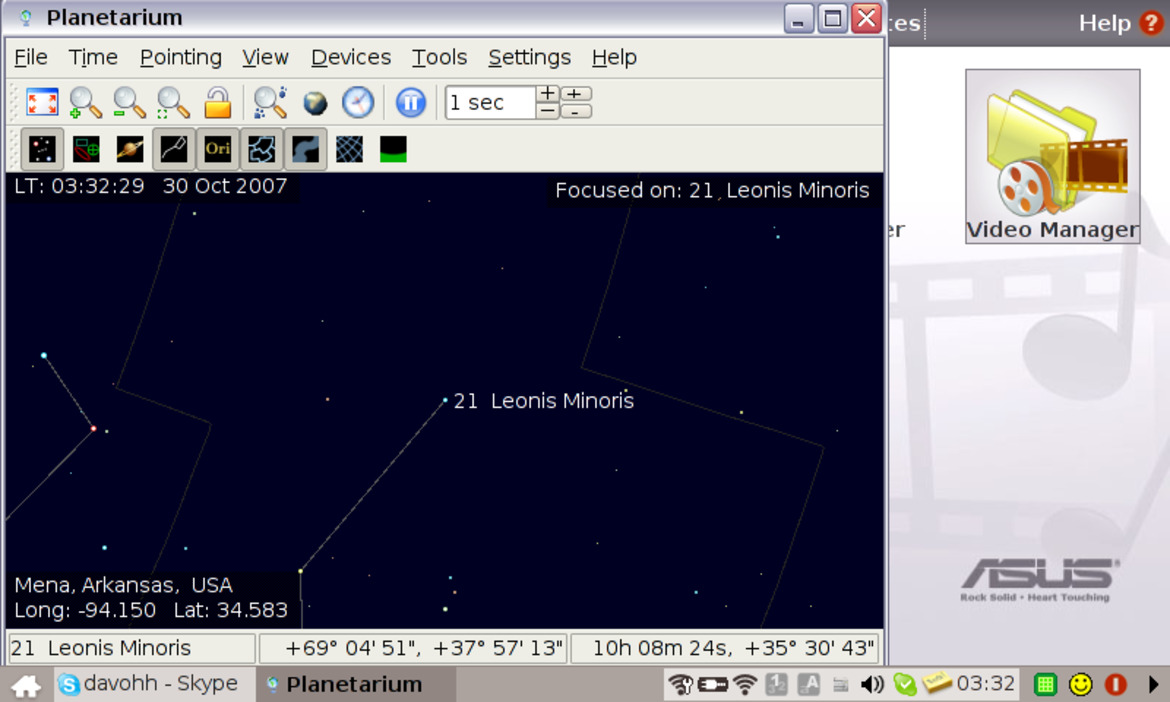
Task: Click the Zoom Out magnifier icon
Action: [129, 102]
